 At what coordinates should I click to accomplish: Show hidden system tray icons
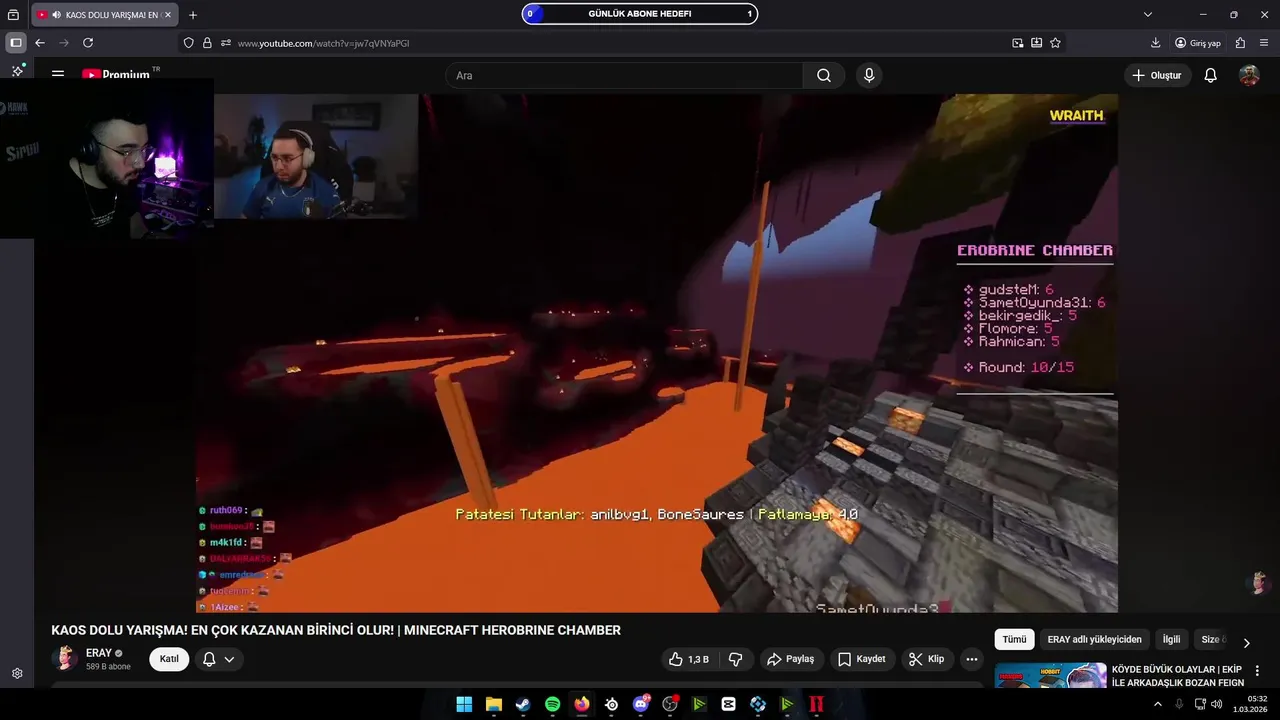click(1158, 704)
